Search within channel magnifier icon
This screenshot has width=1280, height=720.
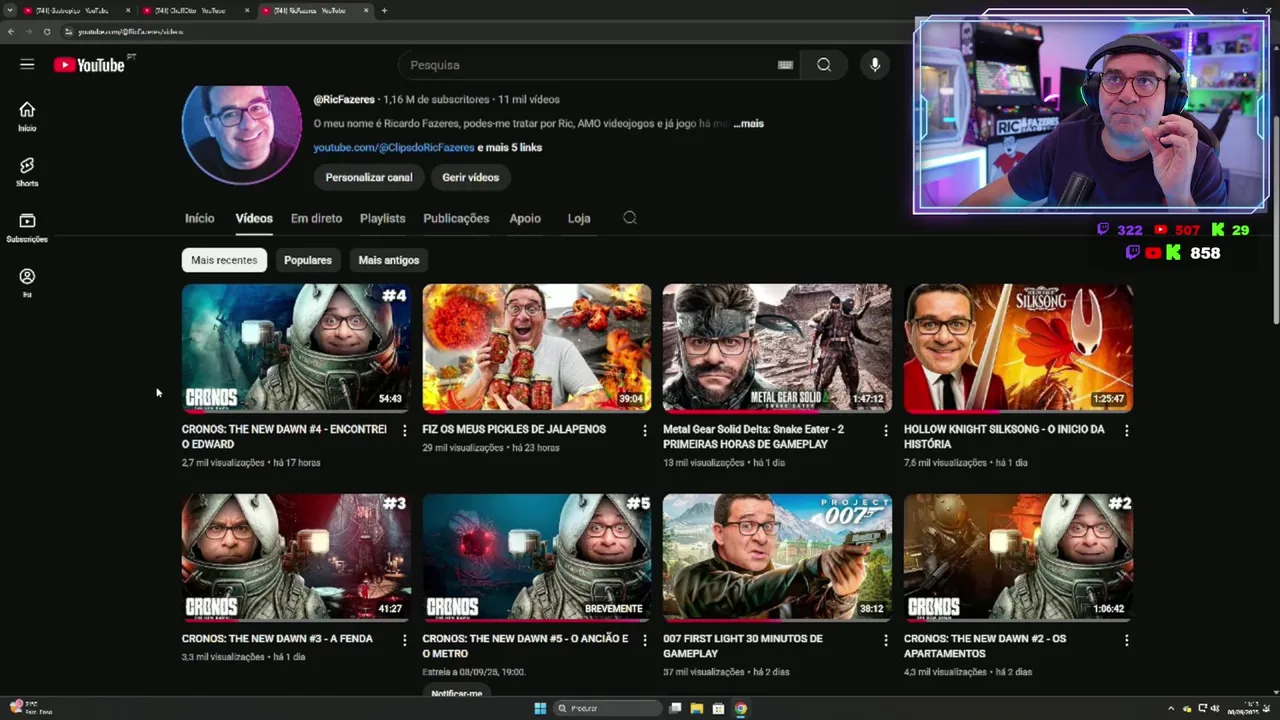[x=630, y=218]
